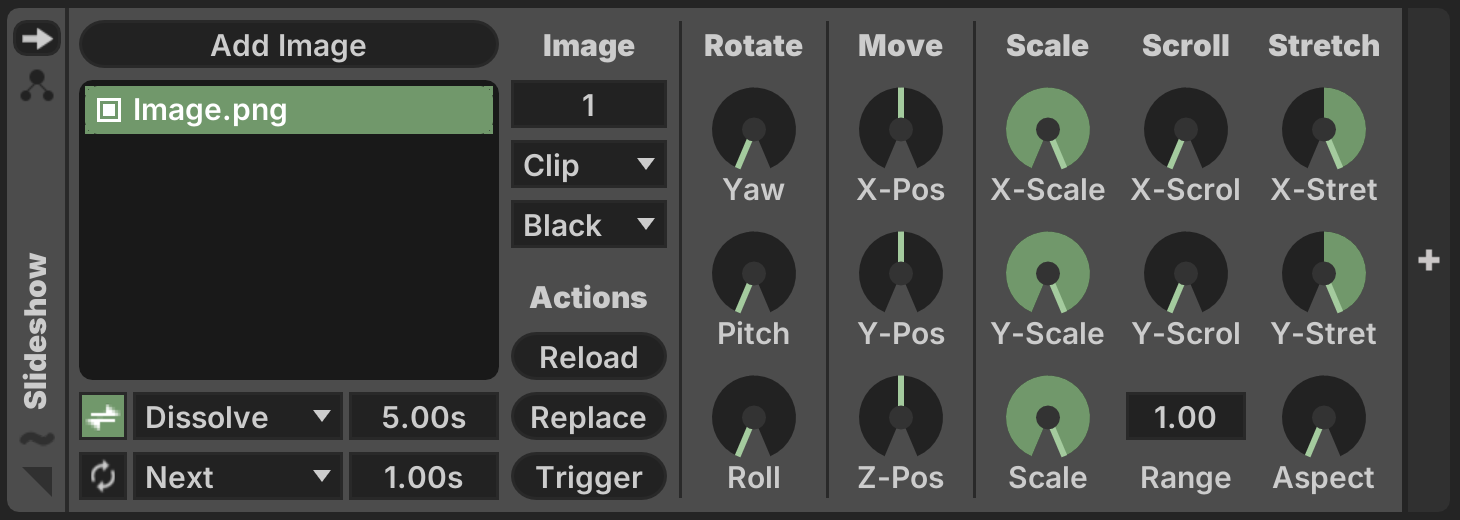Click the X-Scale knob

pyautogui.click(x=1047, y=129)
